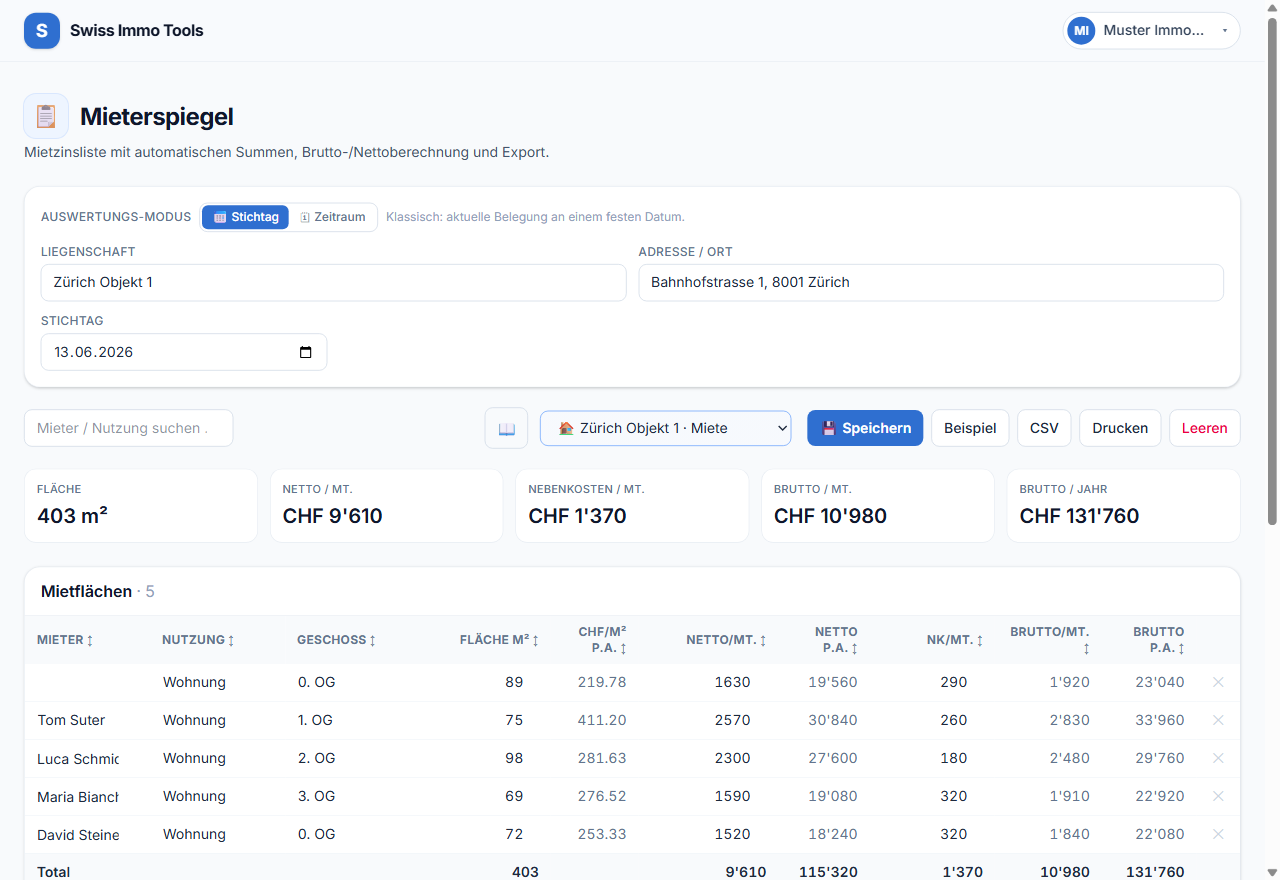Sort table by Netto p.a. column

click(836, 640)
